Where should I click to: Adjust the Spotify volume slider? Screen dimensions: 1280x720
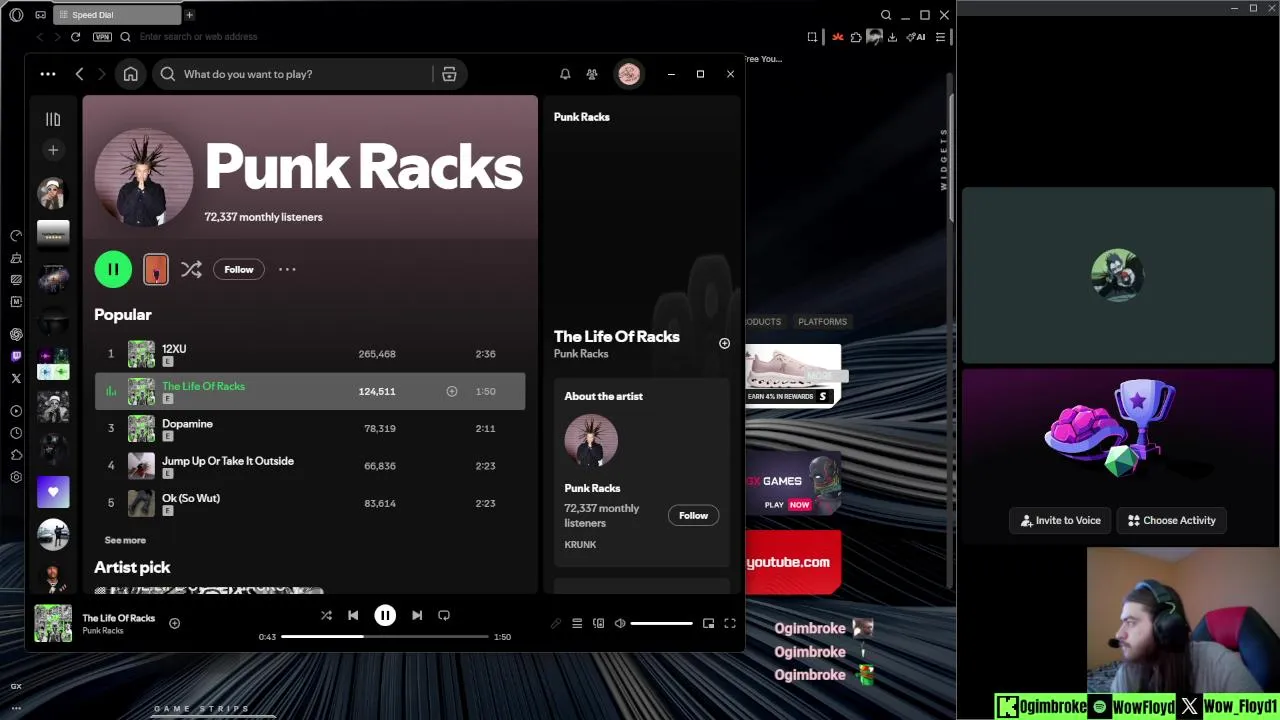coord(661,623)
